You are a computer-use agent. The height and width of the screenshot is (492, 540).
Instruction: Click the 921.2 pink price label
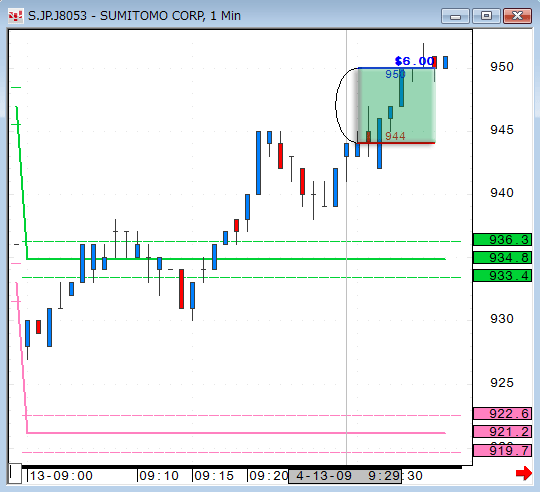[502, 431]
